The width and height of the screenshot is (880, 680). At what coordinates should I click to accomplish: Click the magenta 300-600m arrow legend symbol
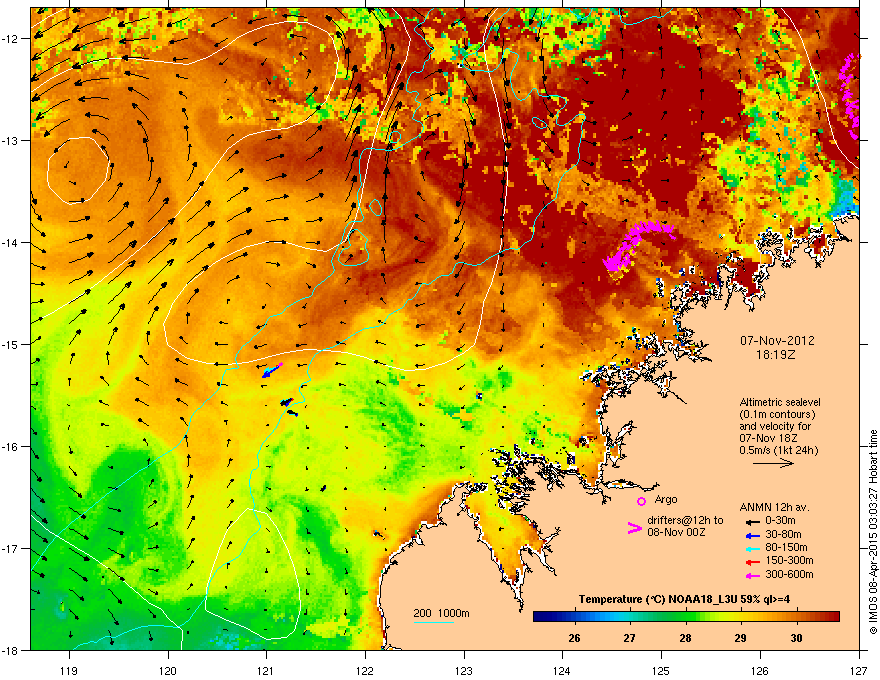pyautogui.click(x=752, y=576)
